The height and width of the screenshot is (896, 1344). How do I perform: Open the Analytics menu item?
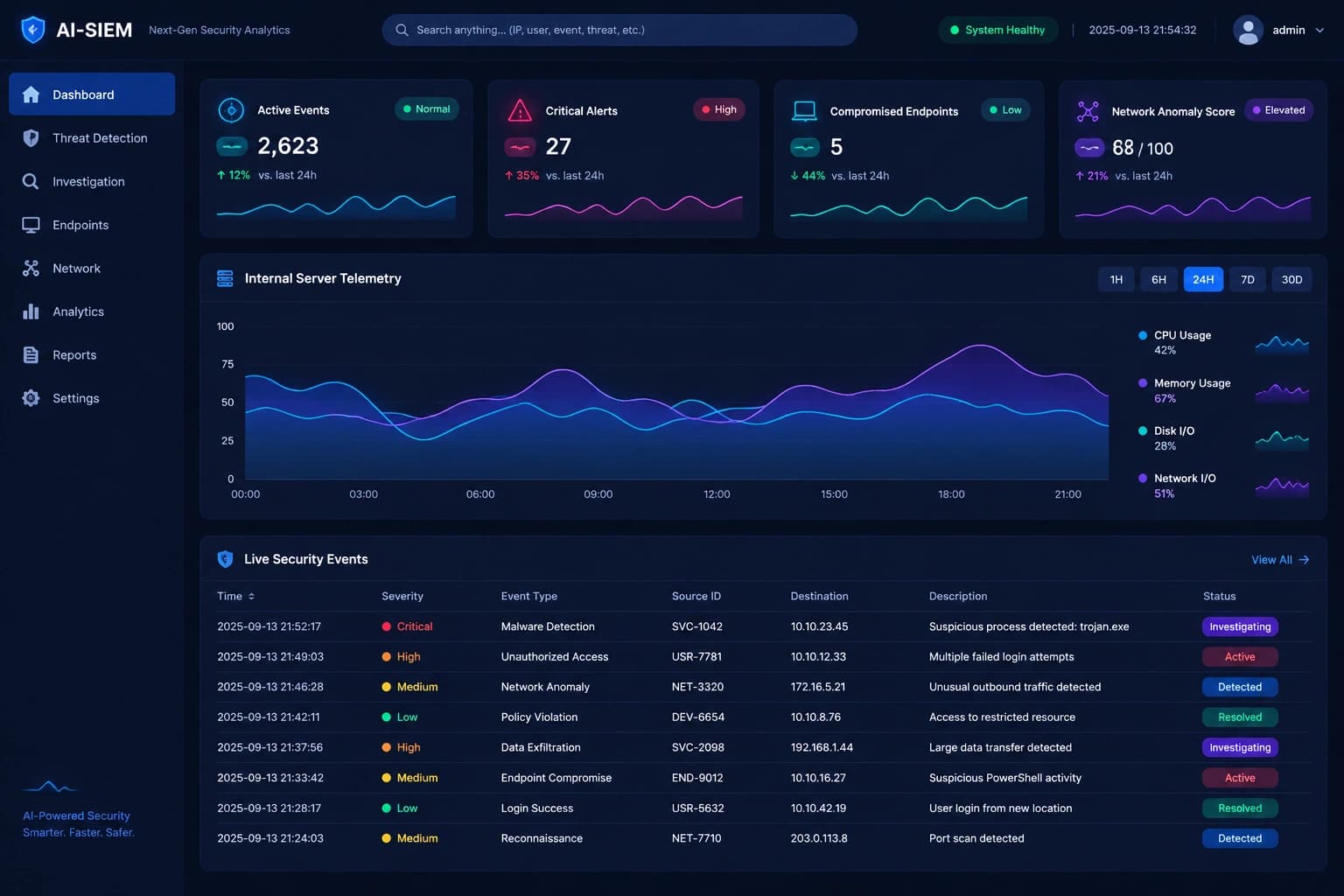click(x=92, y=311)
